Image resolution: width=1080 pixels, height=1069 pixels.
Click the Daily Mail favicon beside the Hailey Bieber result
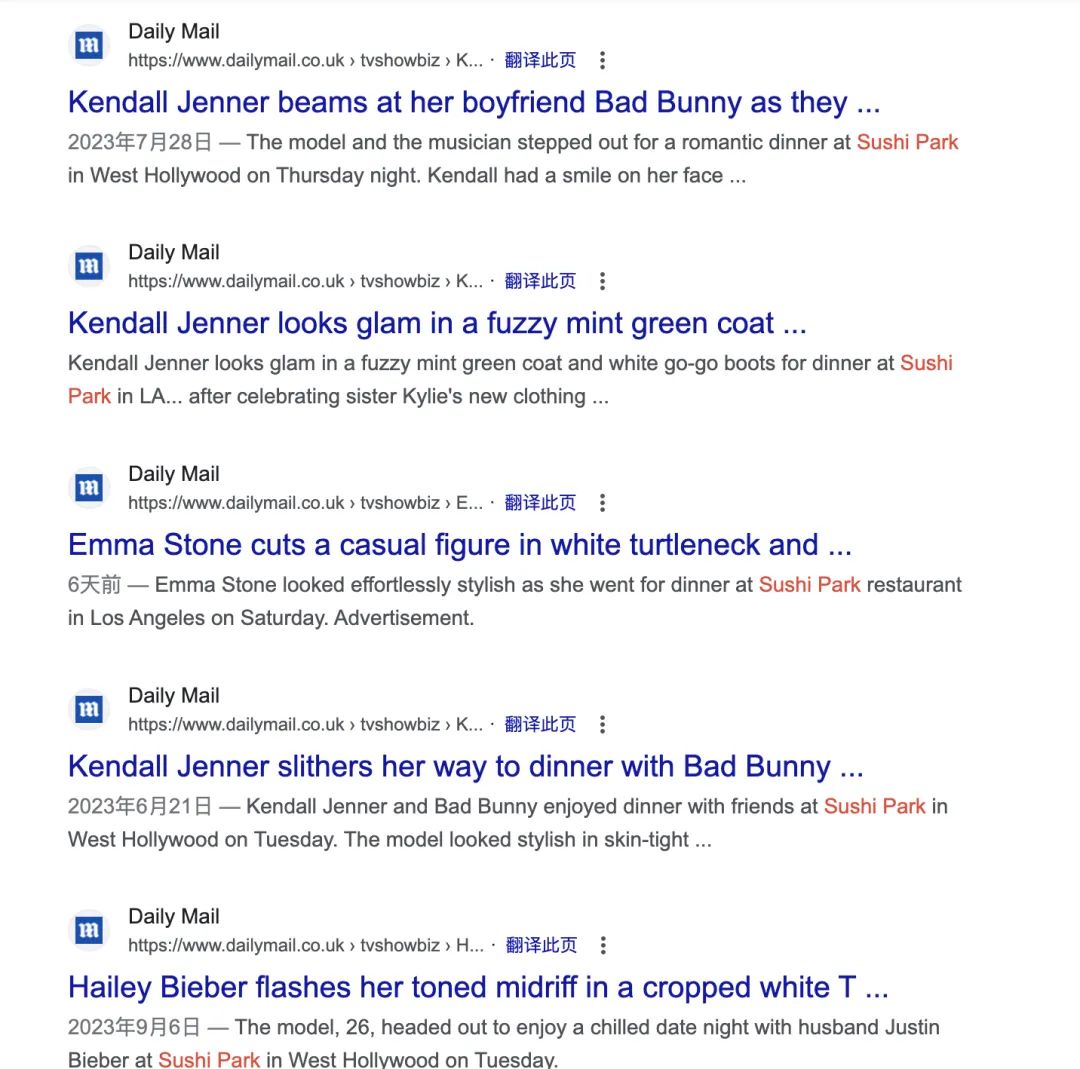pyautogui.click(x=89, y=931)
